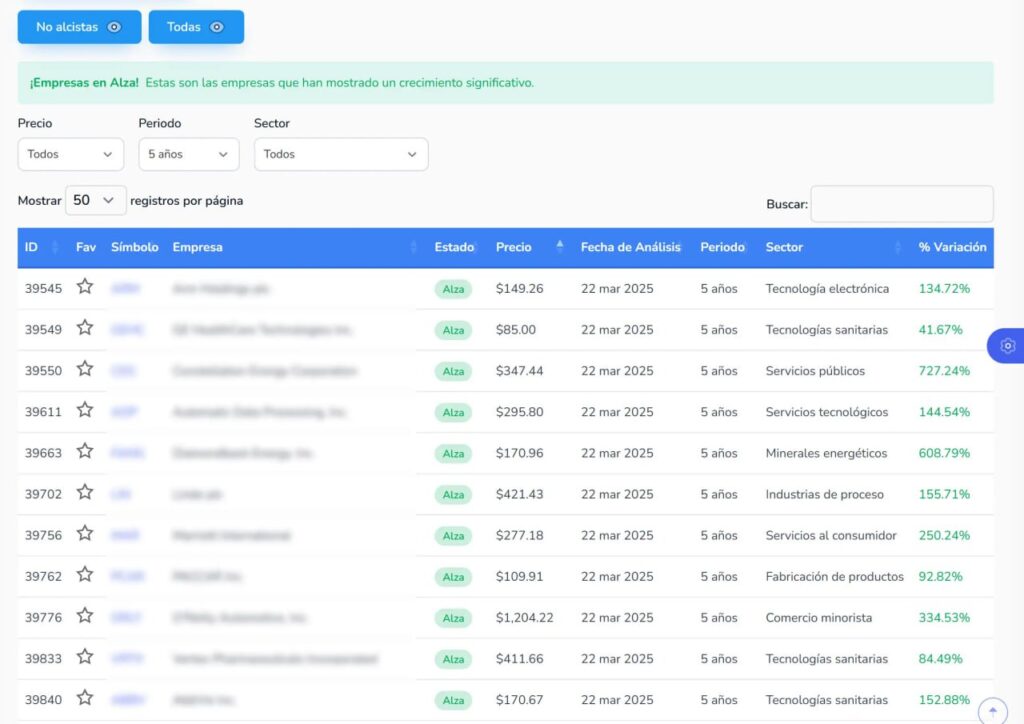Change the records per page selector
Screen dimensions: 1024x724
(95, 200)
